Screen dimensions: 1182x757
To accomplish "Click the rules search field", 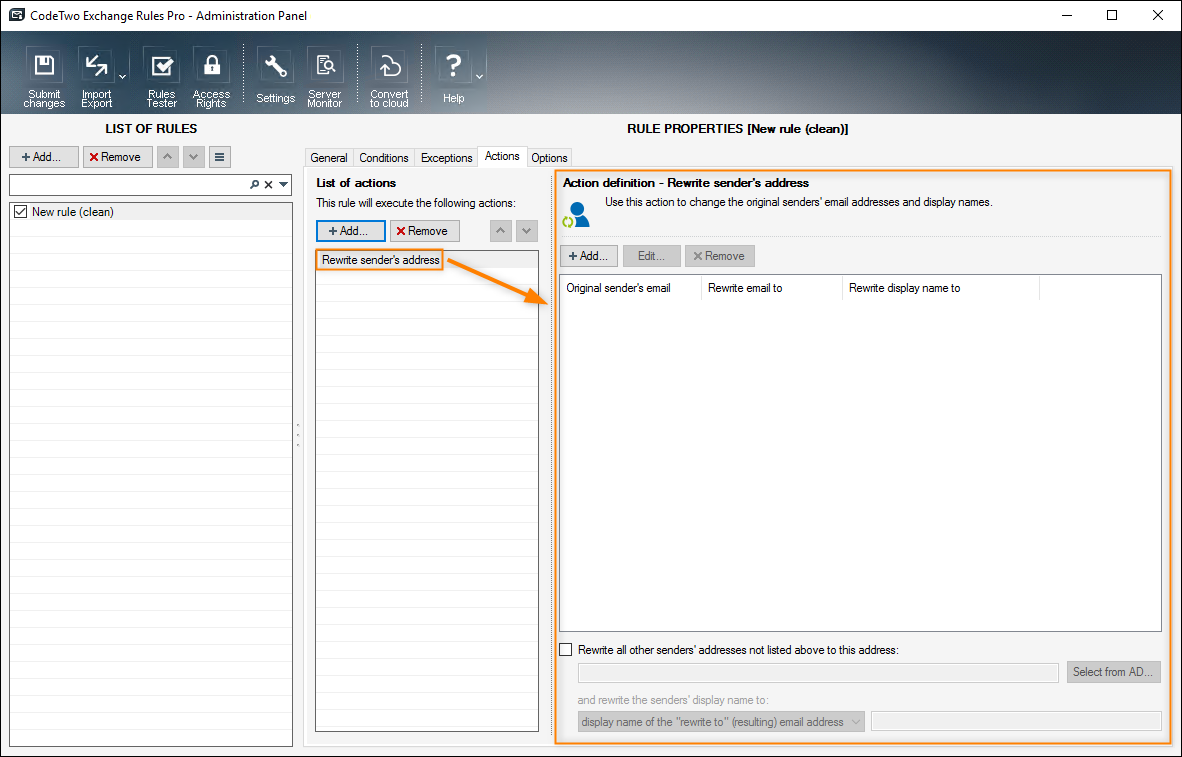I will tap(128, 185).
